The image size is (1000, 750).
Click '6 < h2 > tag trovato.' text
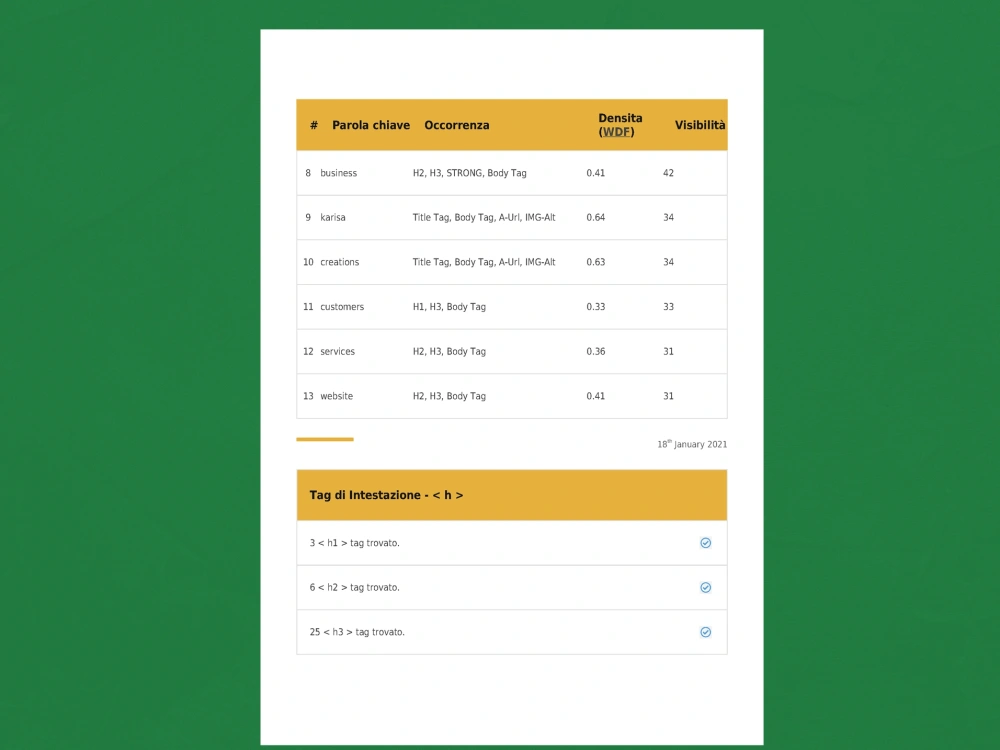[x=355, y=587]
